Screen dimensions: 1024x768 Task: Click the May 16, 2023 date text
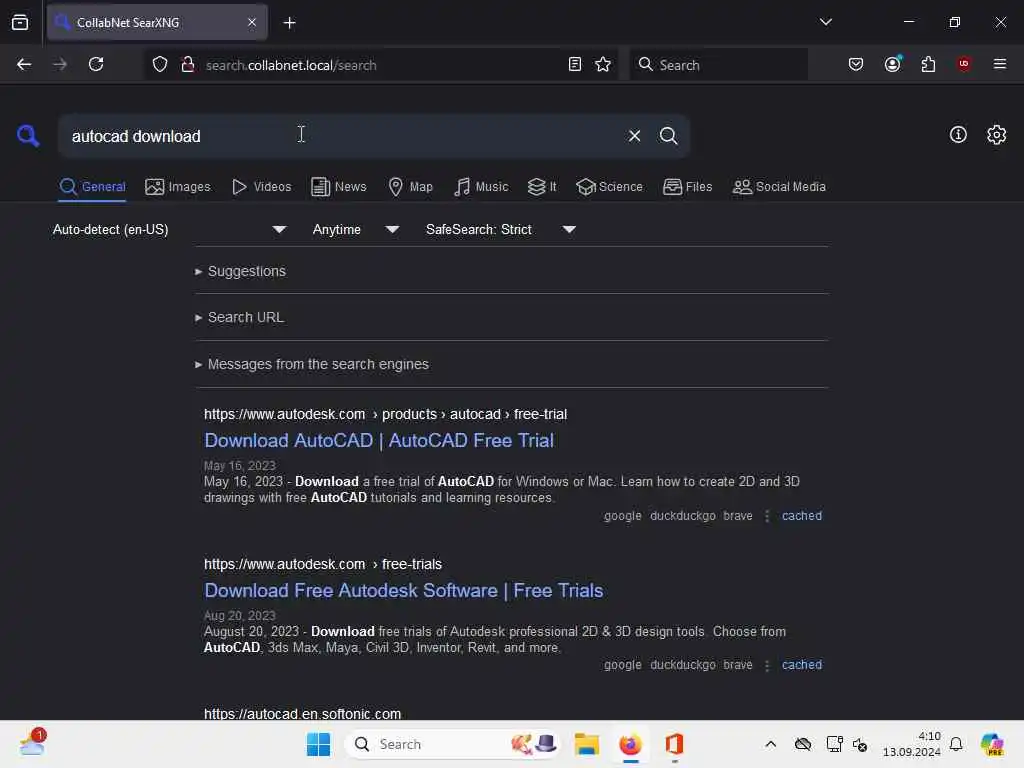(x=240, y=466)
